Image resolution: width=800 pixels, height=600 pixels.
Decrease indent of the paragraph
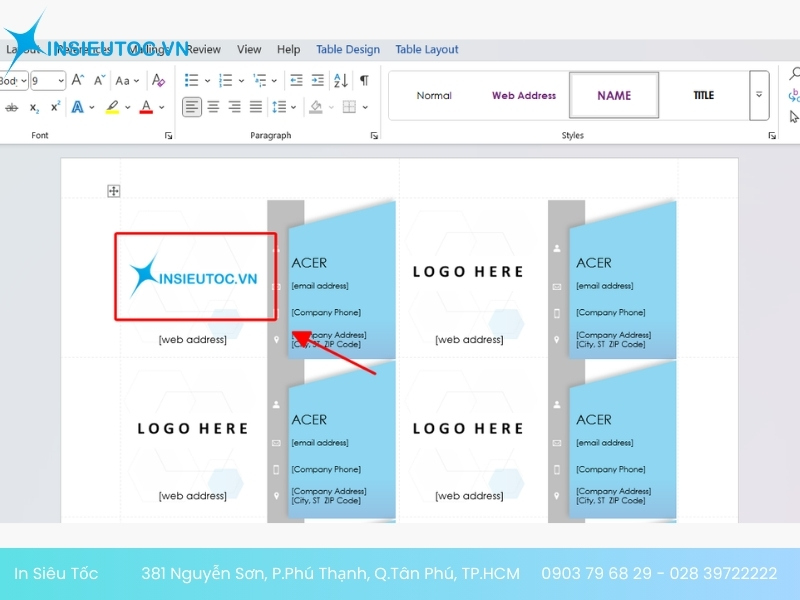(x=296, y=80)
